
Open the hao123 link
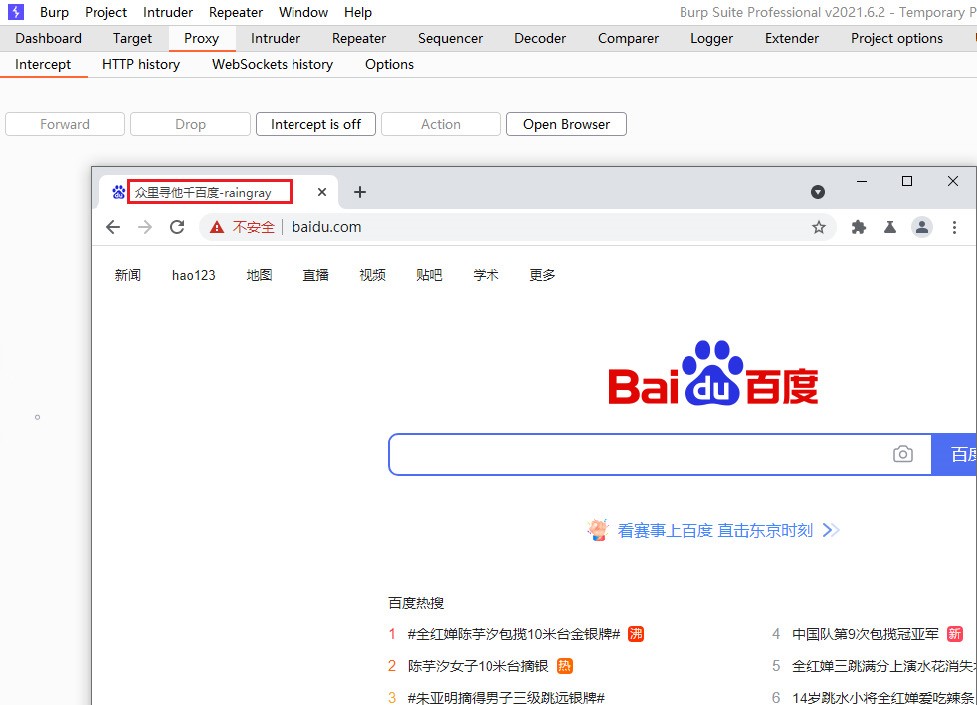point(194,275)
